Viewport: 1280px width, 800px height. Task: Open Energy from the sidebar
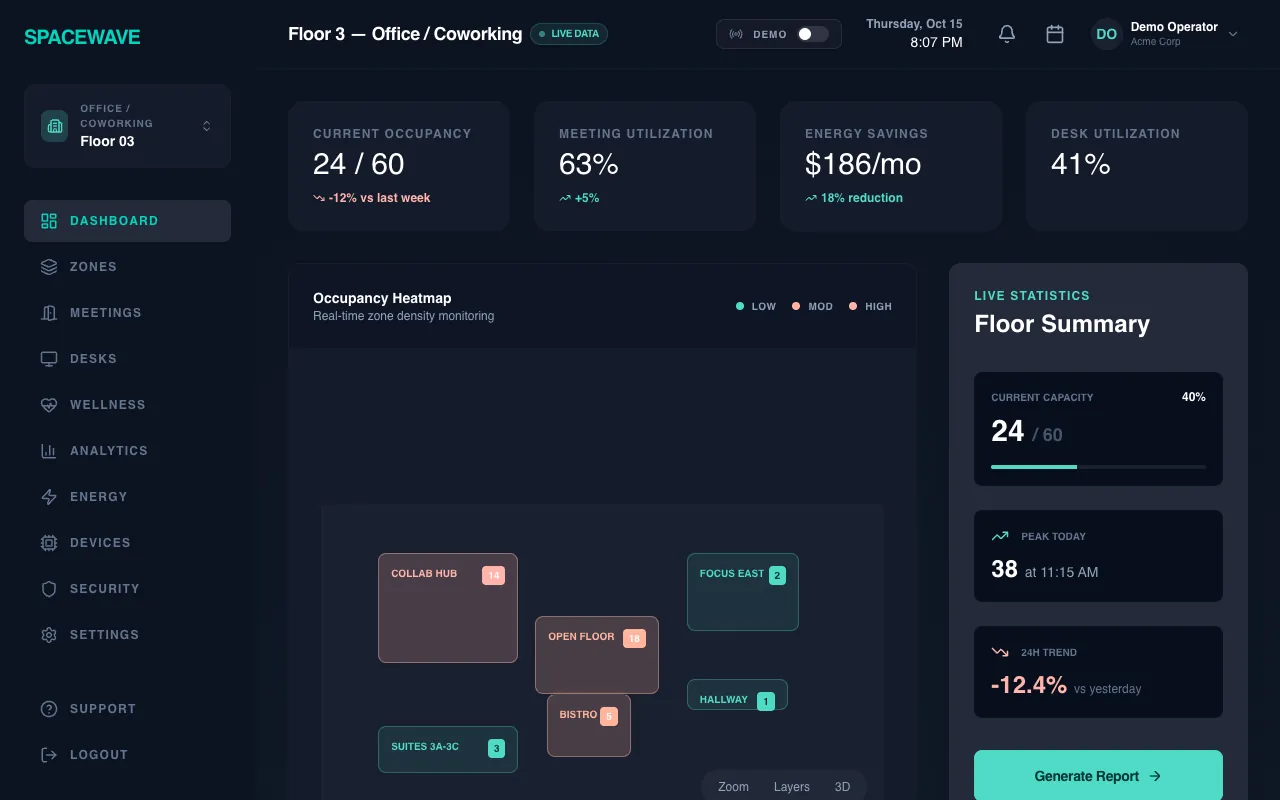click(127, 497)
